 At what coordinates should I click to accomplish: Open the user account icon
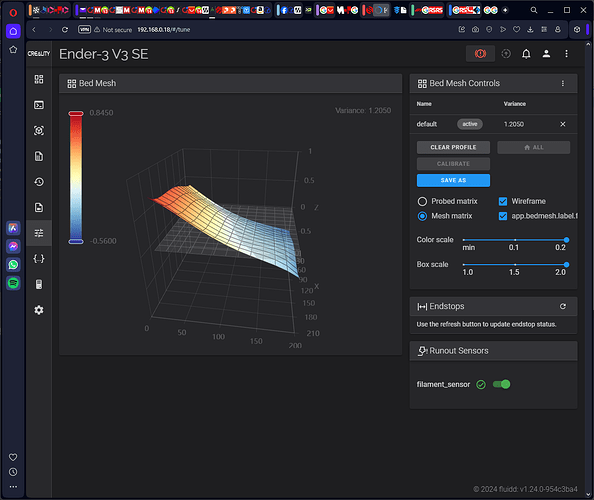point(546,54)
